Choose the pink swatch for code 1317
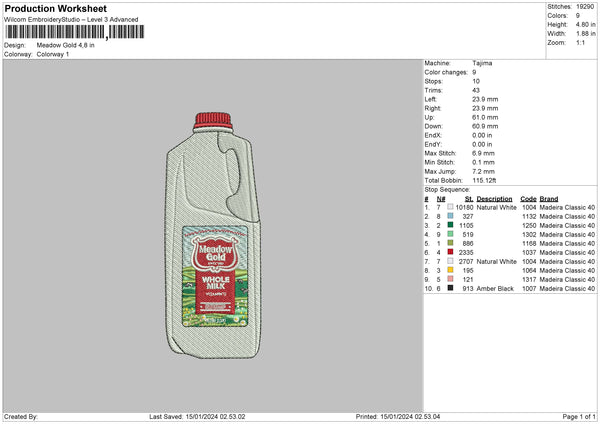600x424 pixels. click(x=450, y=279)
